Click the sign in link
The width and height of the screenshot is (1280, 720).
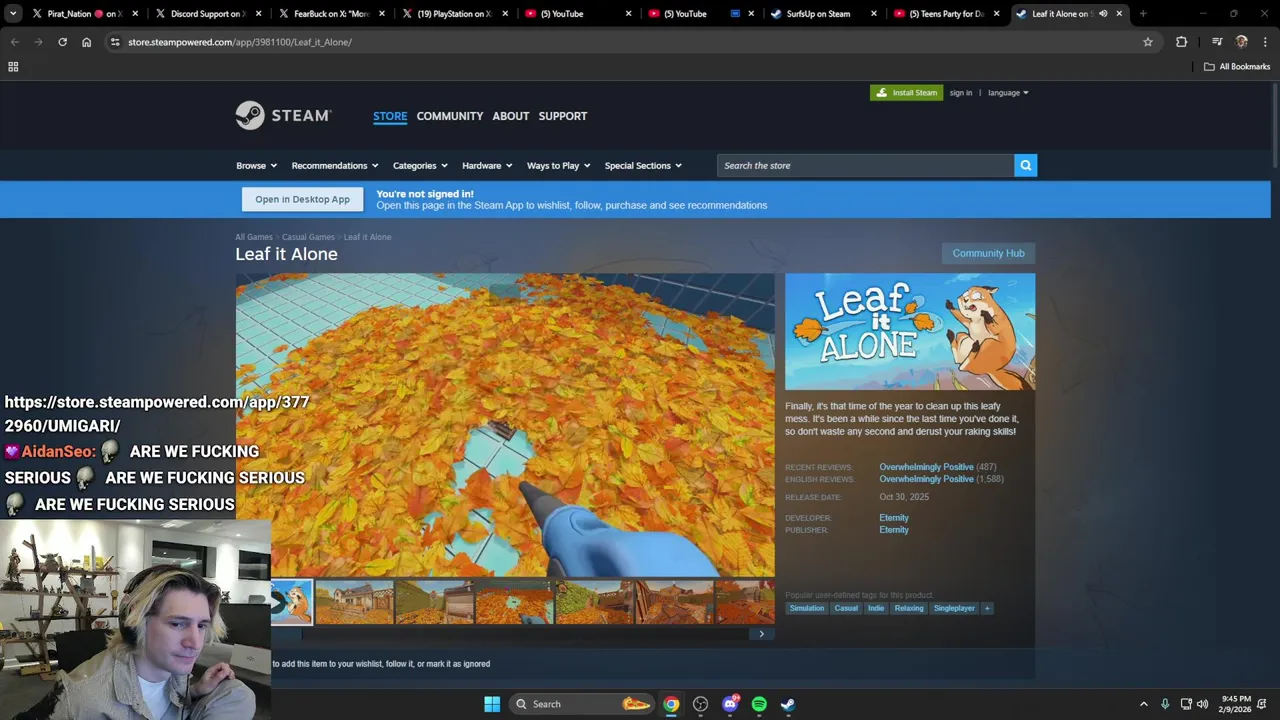961,93
